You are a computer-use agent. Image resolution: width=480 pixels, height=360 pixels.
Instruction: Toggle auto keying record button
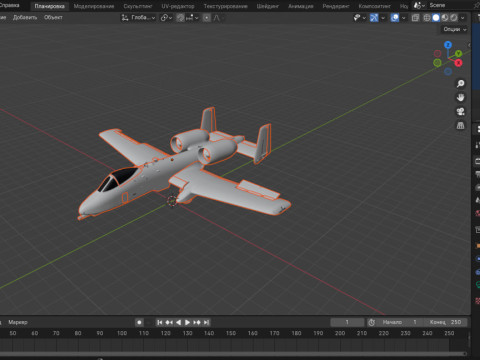[139, 322]
